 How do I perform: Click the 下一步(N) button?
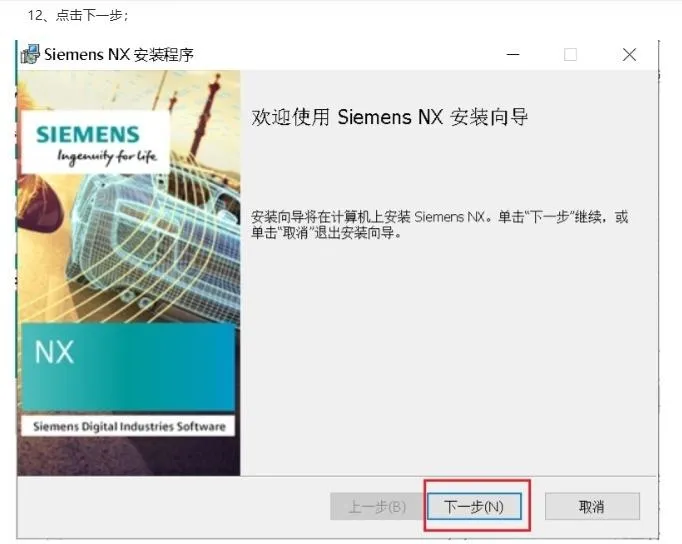pyautogui.click(x=474, y=506)
